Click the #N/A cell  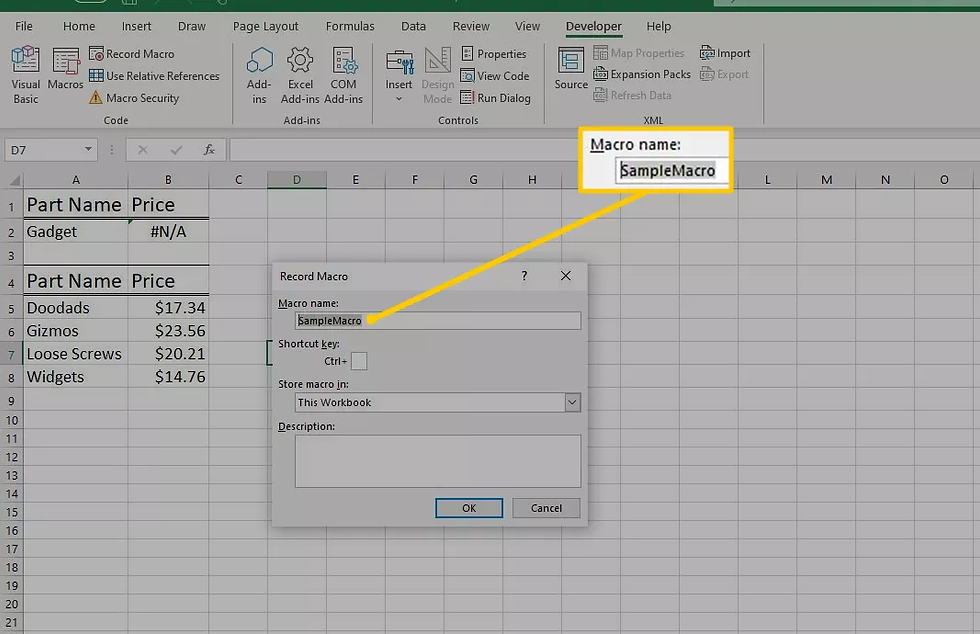click(168, 232)
